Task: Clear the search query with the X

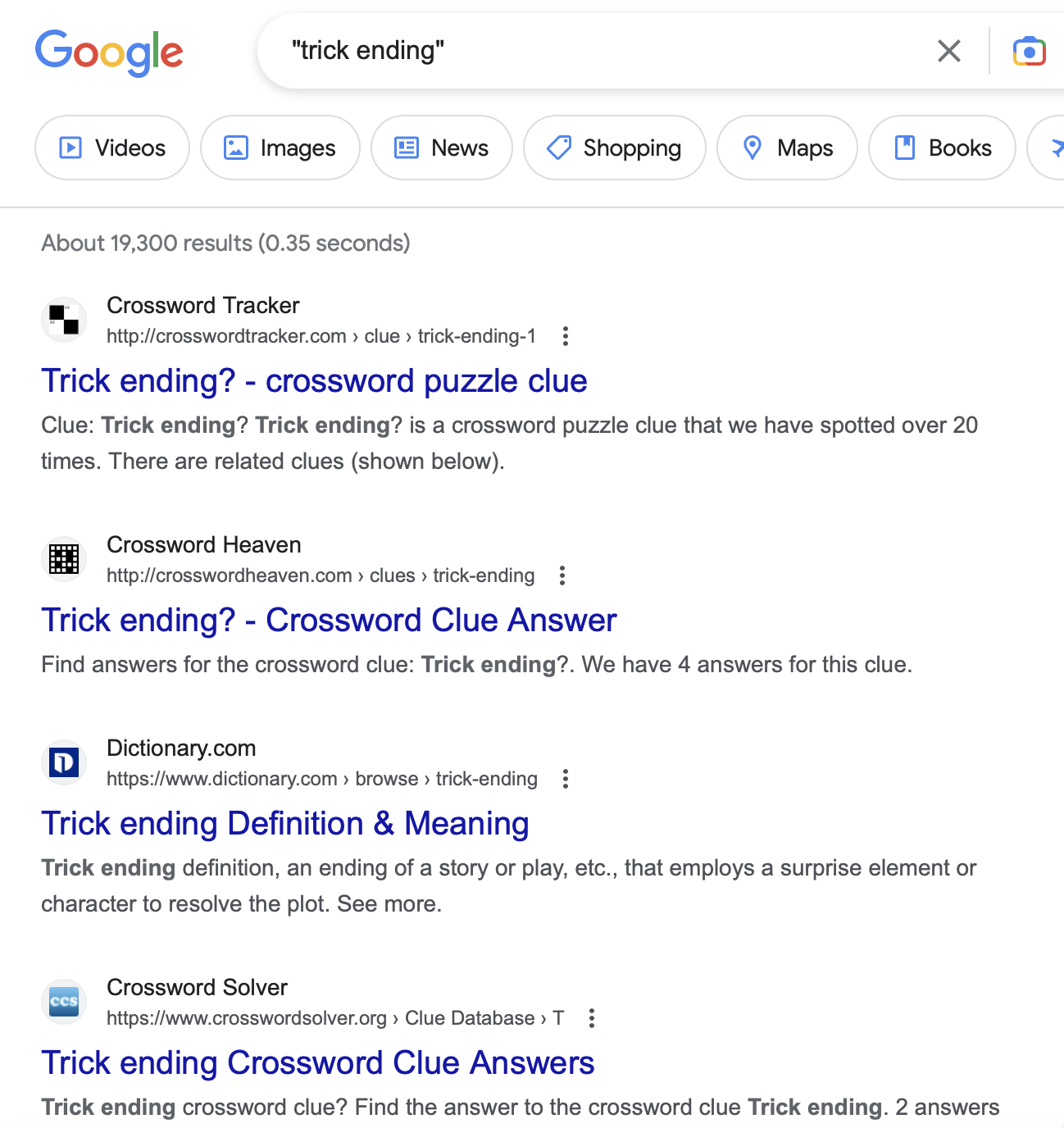Action: tap(948, 50)
